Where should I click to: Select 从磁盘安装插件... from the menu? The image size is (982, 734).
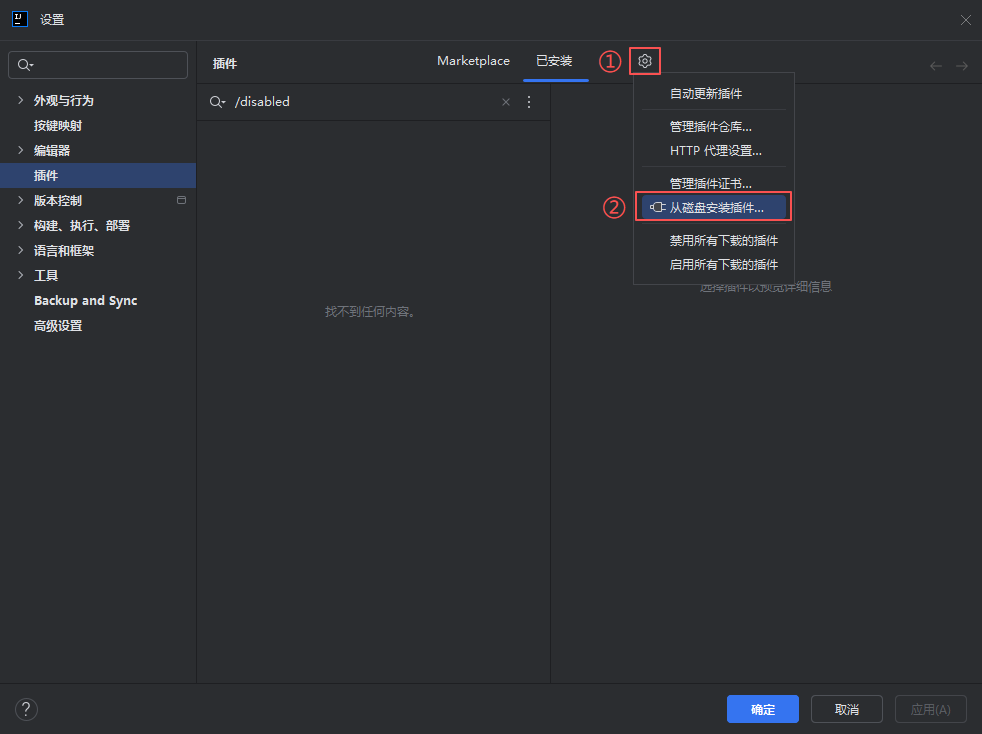point(716,208)
